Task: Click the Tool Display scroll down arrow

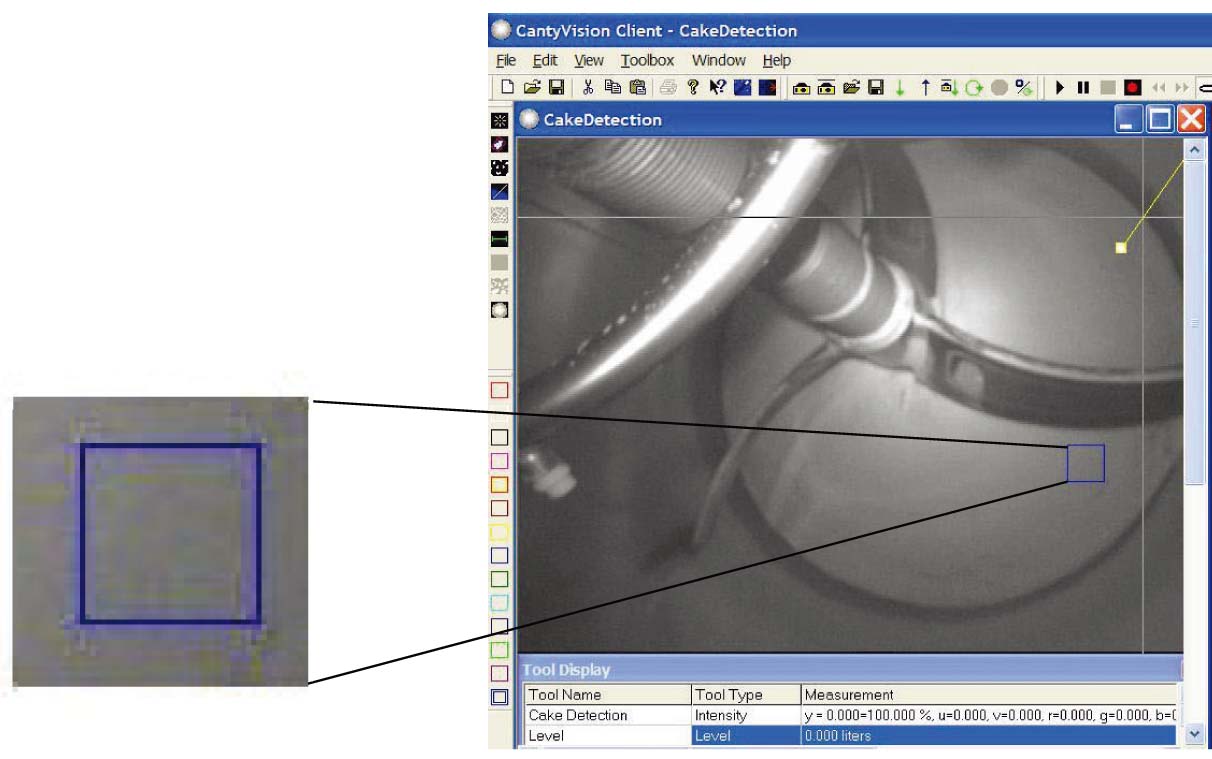Action: 1193,735
